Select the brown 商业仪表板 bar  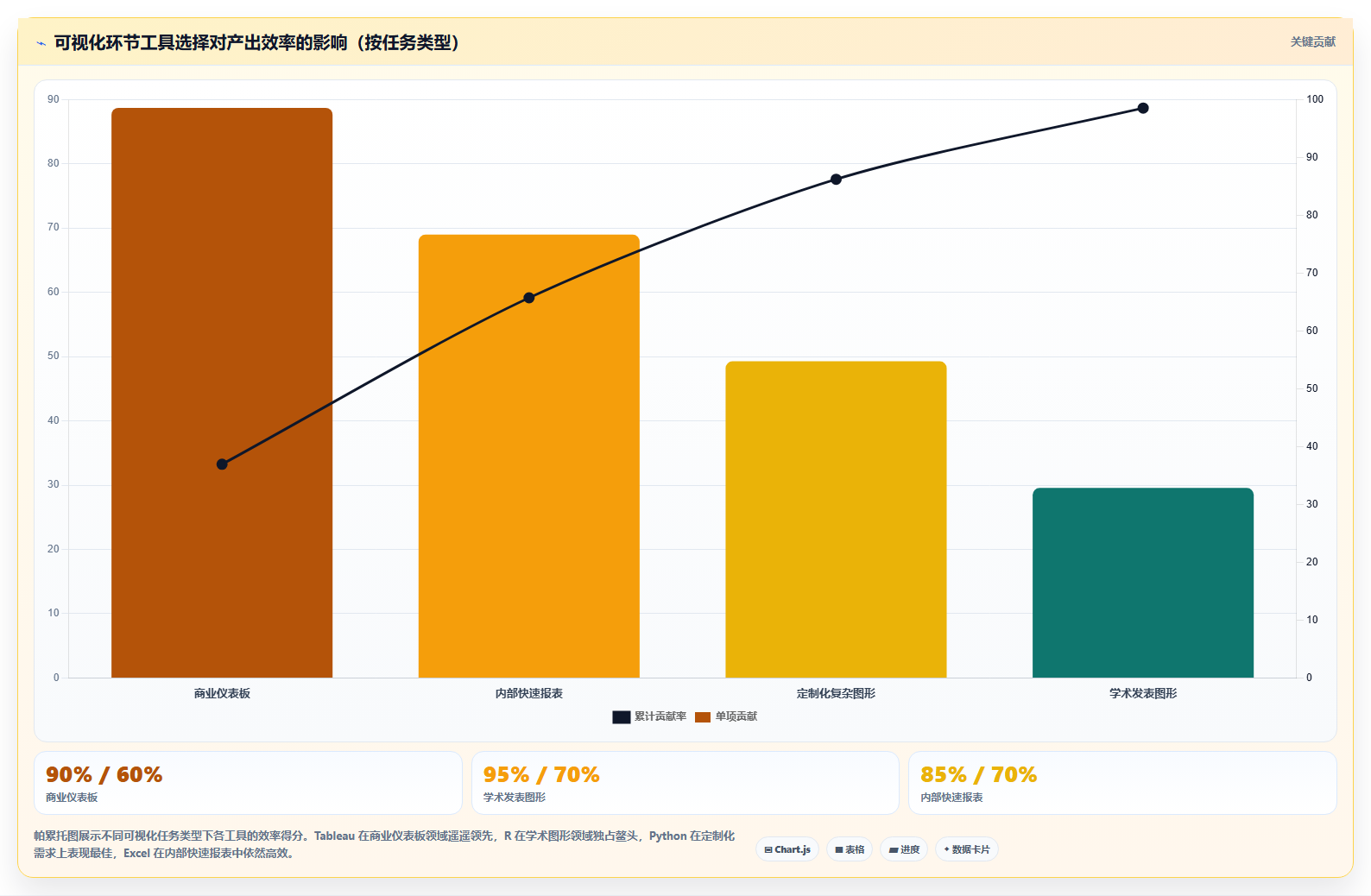coord(222,393)
